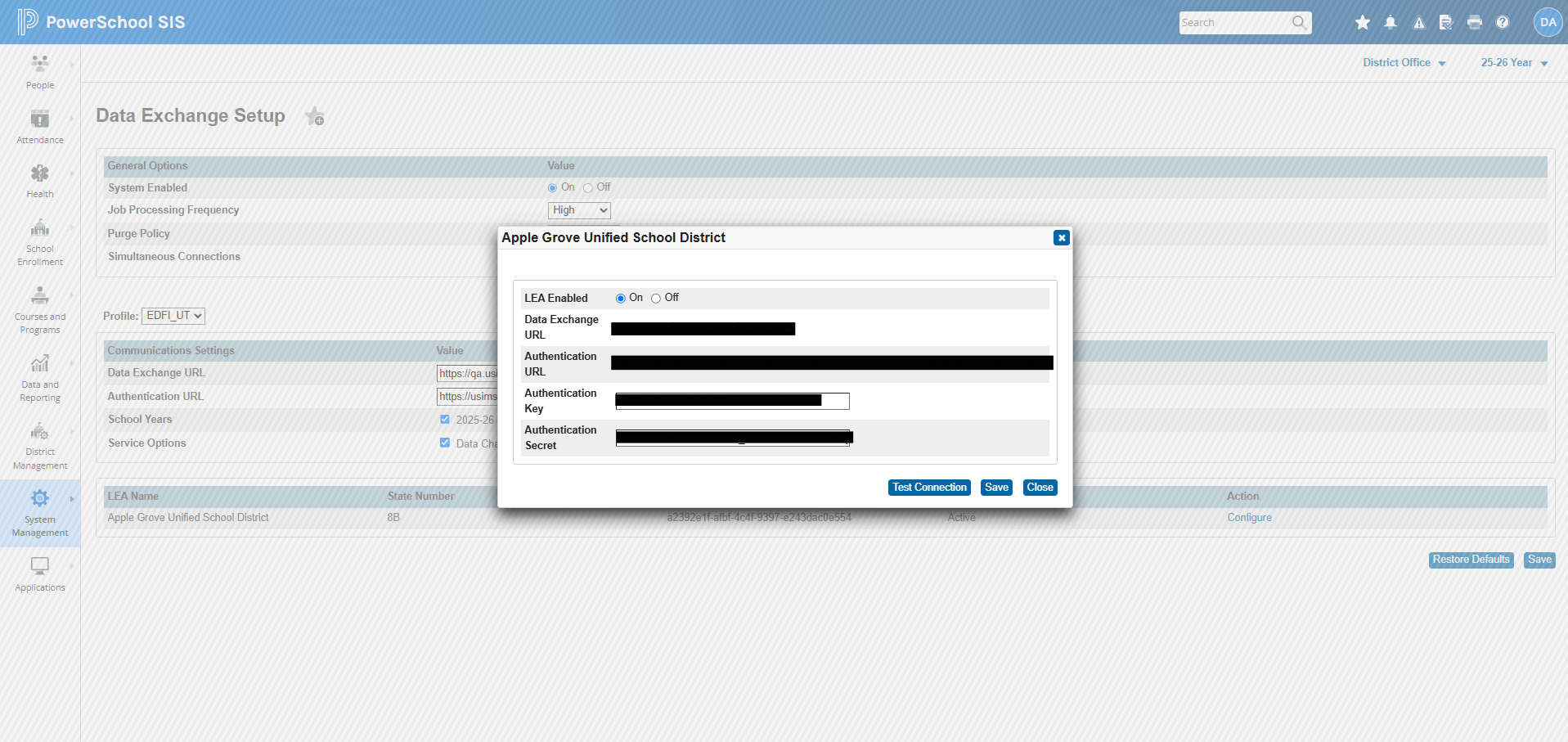Screen dimensions: 1568x742
Task: Open the District Office school selector
Action: coord(1404,63)
